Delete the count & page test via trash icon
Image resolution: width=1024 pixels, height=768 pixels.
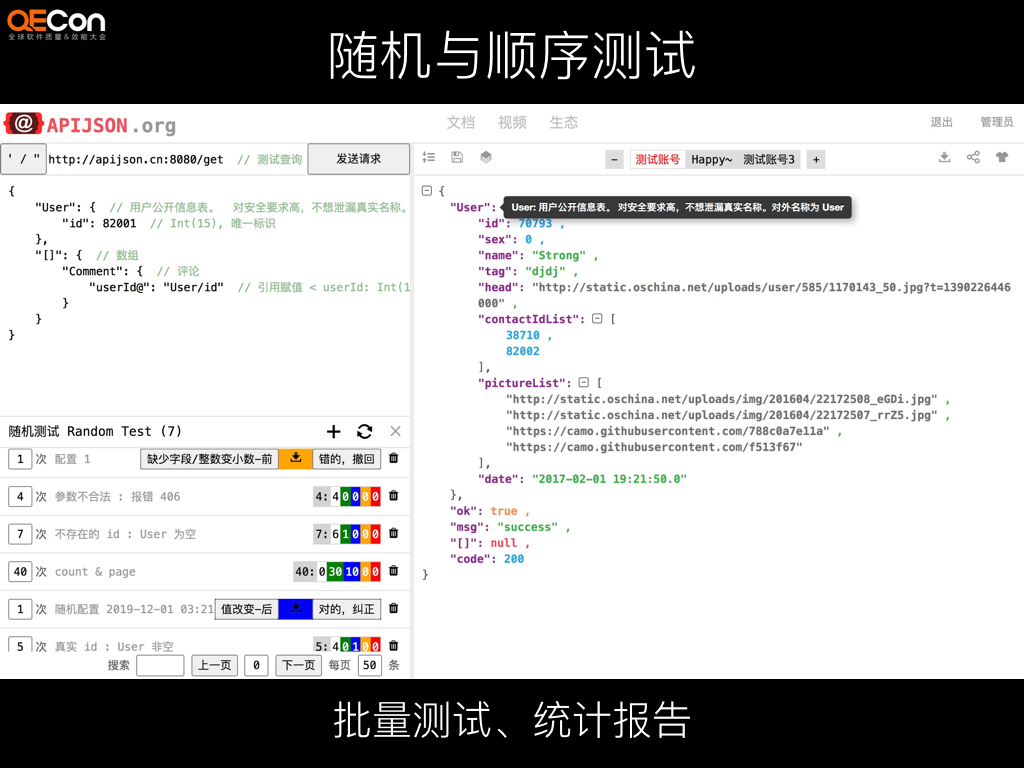[393, 571]
